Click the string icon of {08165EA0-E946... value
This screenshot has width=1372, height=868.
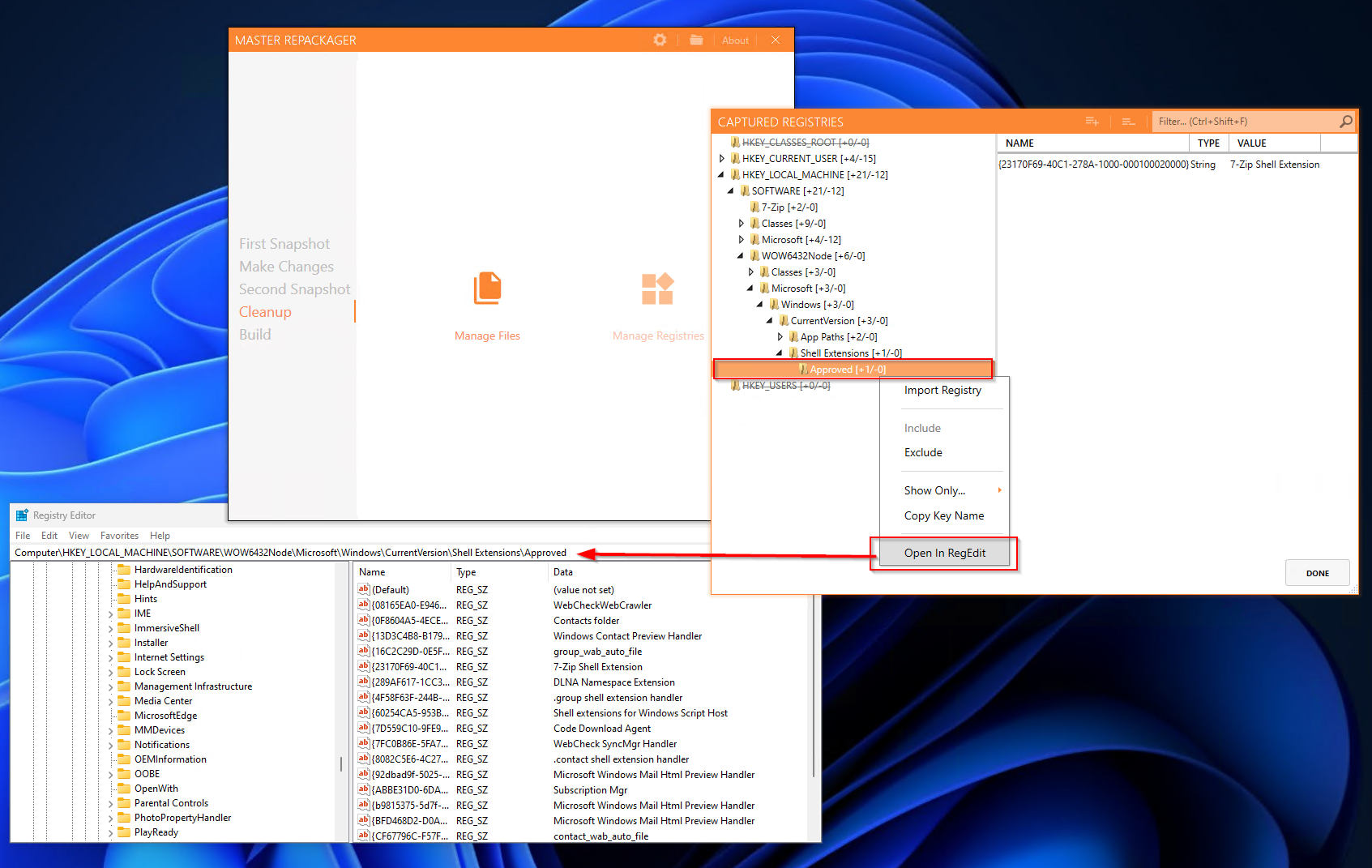coord(364,605)
